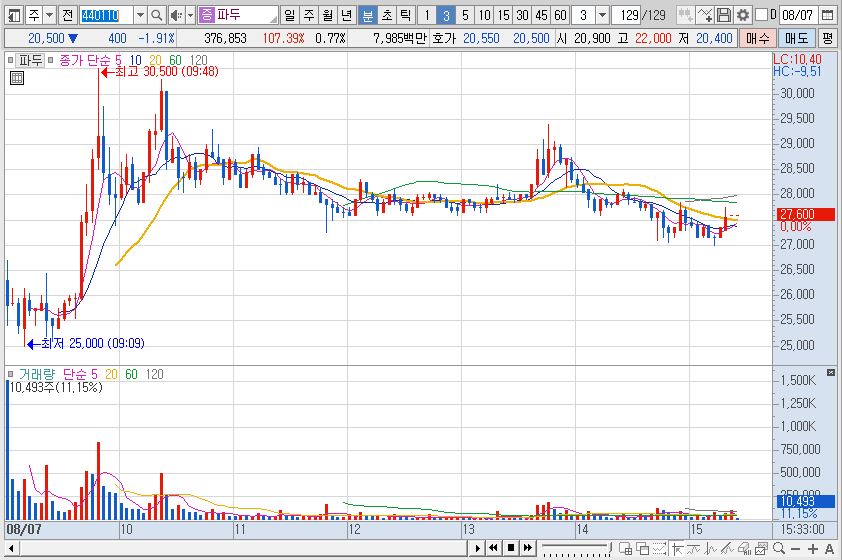Open chart settings gear icon

(x=743, y=15)
